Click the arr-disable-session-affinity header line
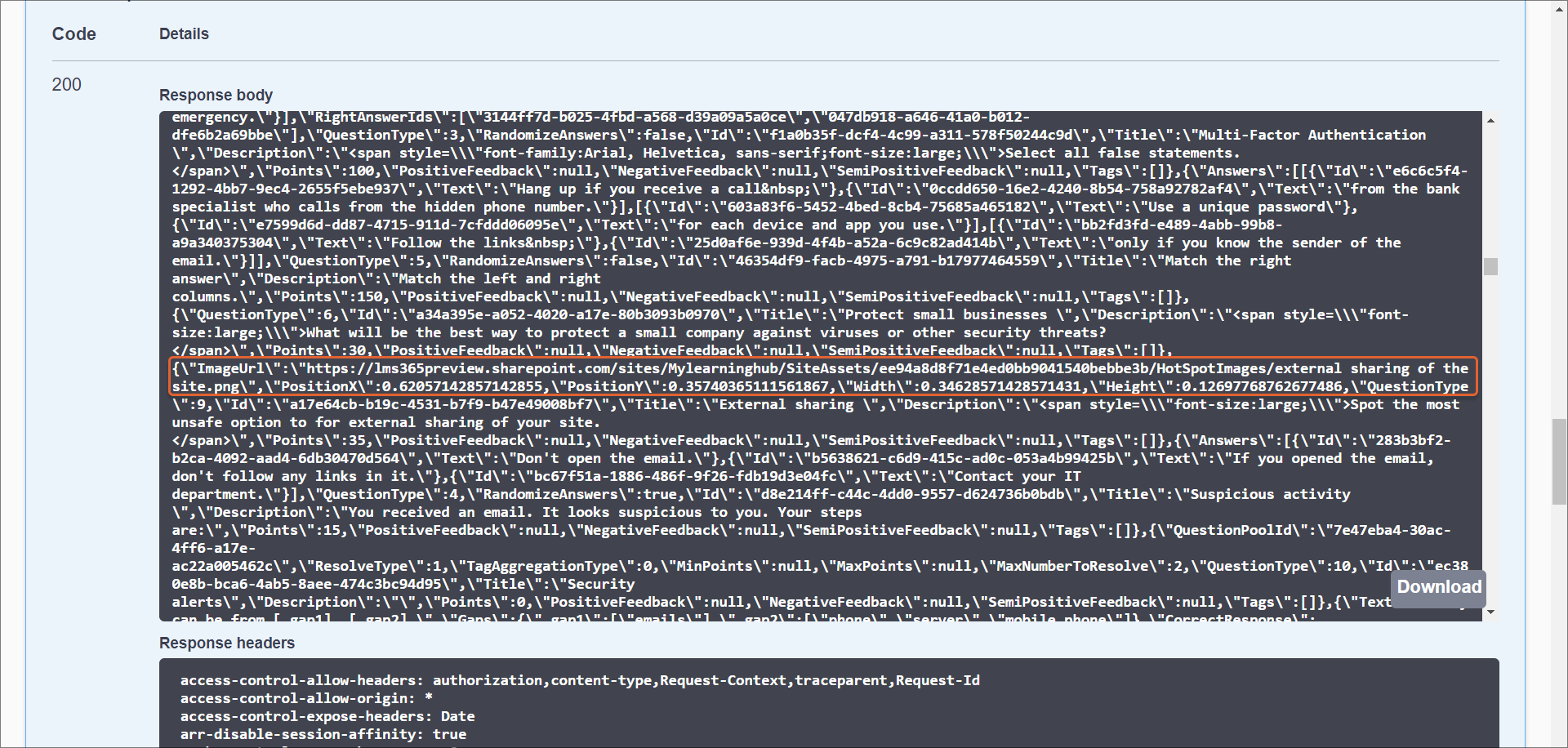 323,734
